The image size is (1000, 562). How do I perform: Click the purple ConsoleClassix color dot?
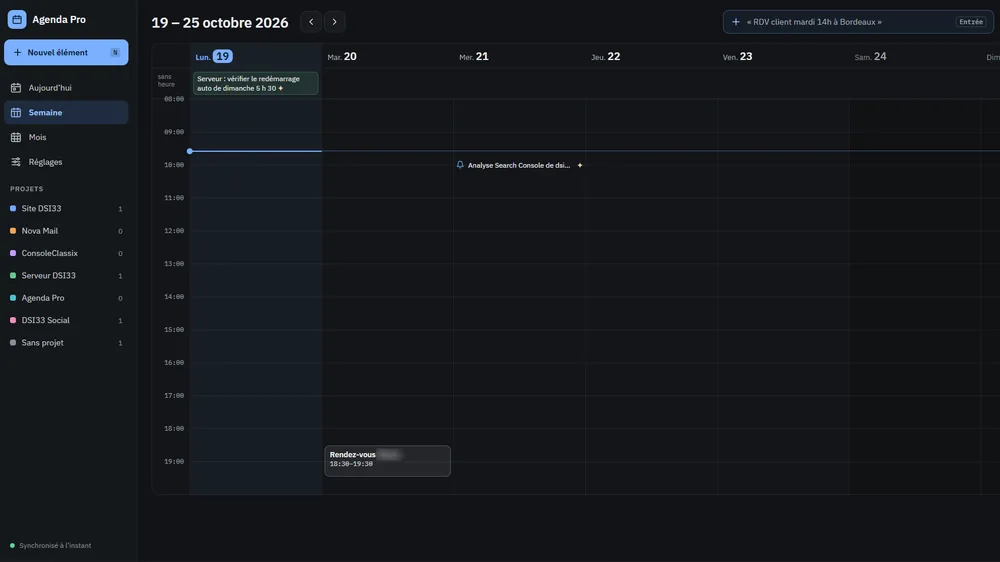[13, 253]
